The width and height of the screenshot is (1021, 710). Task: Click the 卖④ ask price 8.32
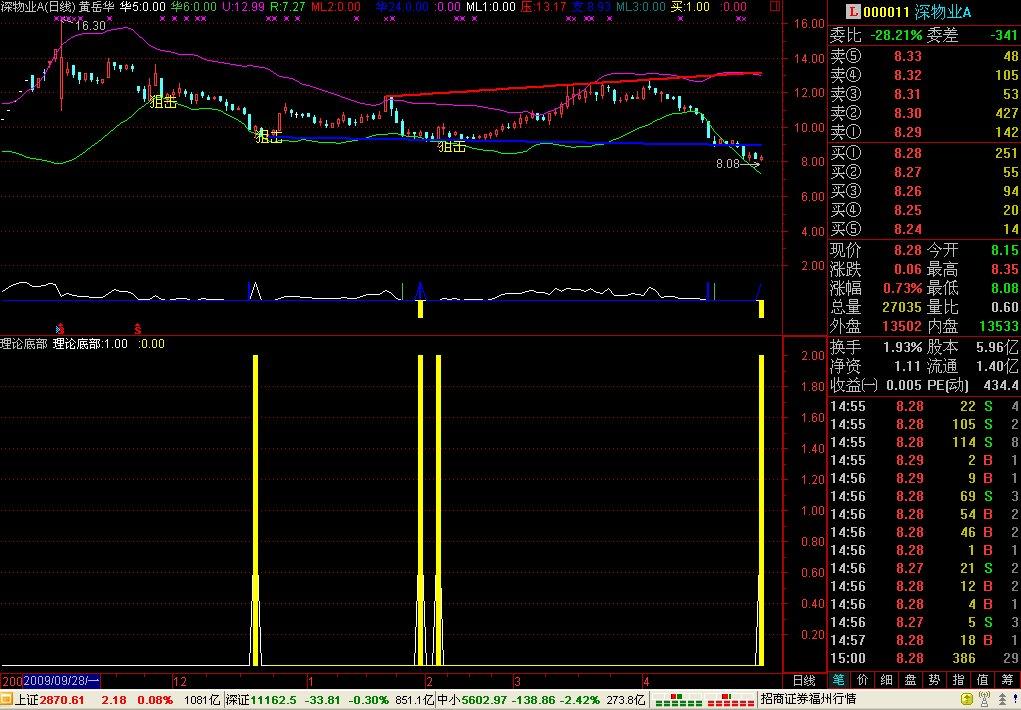[908, 76]
